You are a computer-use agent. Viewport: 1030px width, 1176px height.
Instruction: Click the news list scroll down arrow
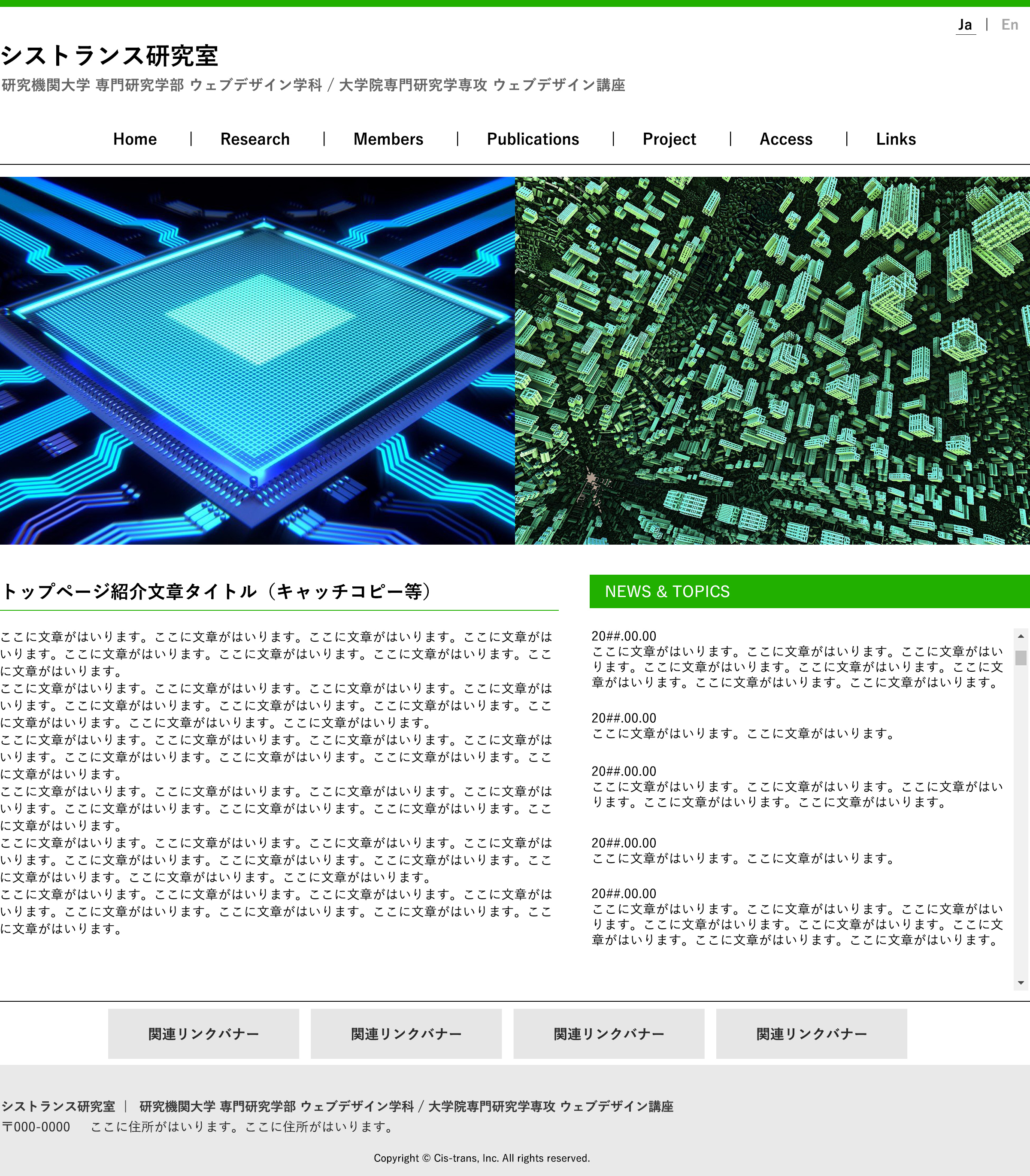[1021, 983]
